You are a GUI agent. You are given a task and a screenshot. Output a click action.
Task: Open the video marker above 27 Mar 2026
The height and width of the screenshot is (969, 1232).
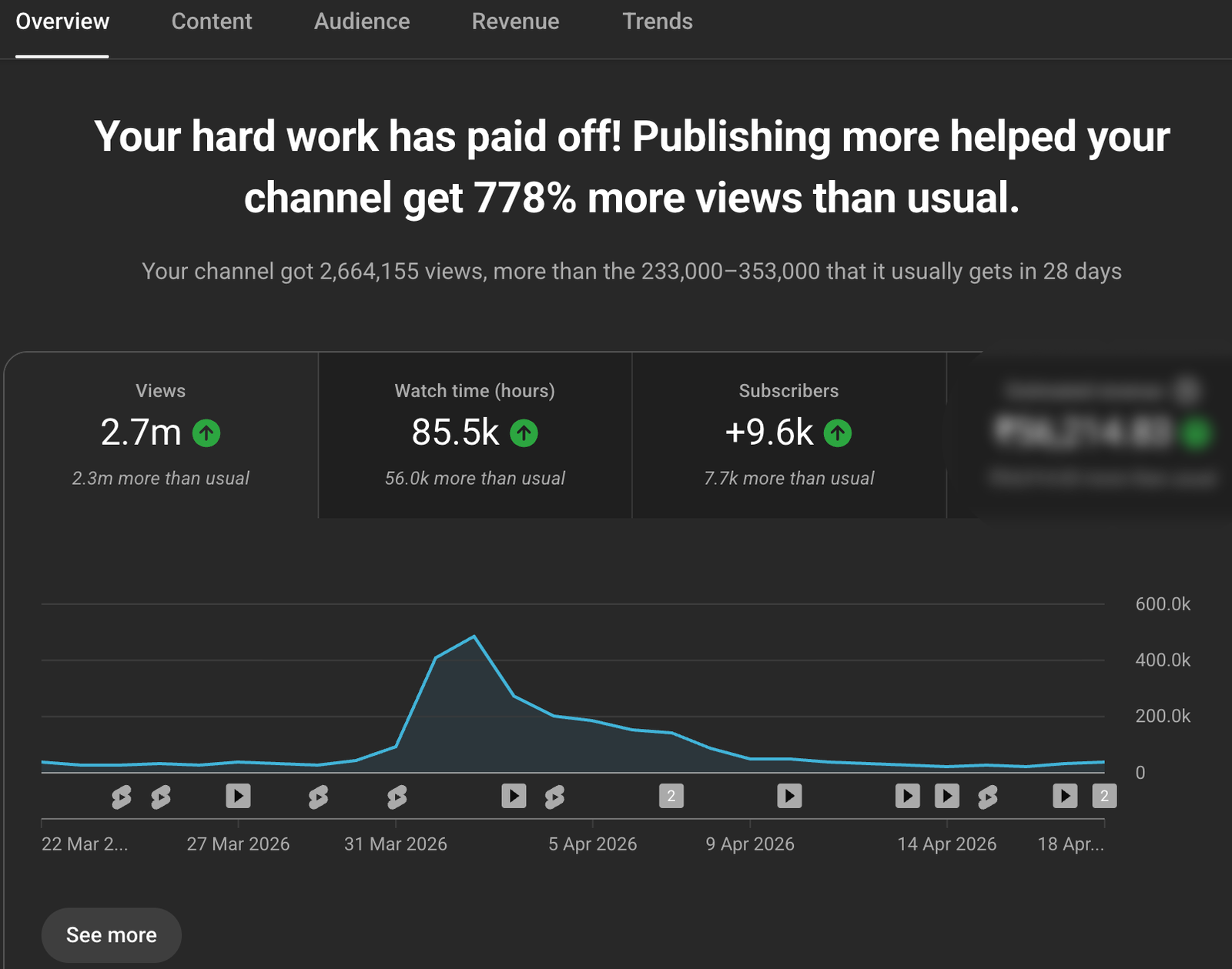tap(238, 796)
